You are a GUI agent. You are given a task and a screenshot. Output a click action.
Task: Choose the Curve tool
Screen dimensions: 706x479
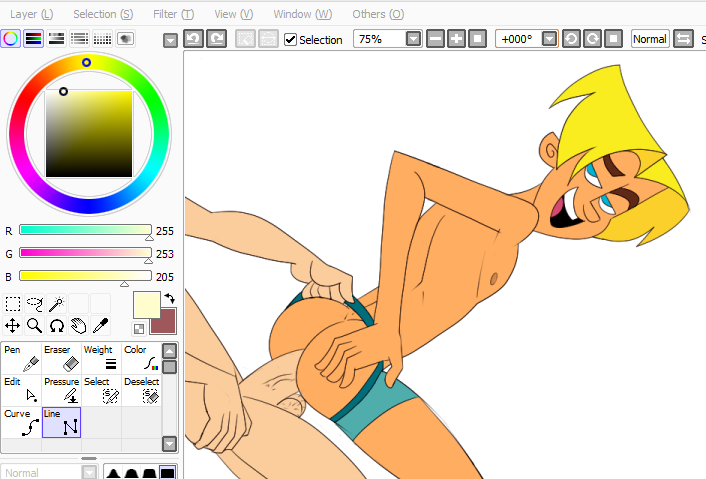pyautogui.click(x=21, y=422)
